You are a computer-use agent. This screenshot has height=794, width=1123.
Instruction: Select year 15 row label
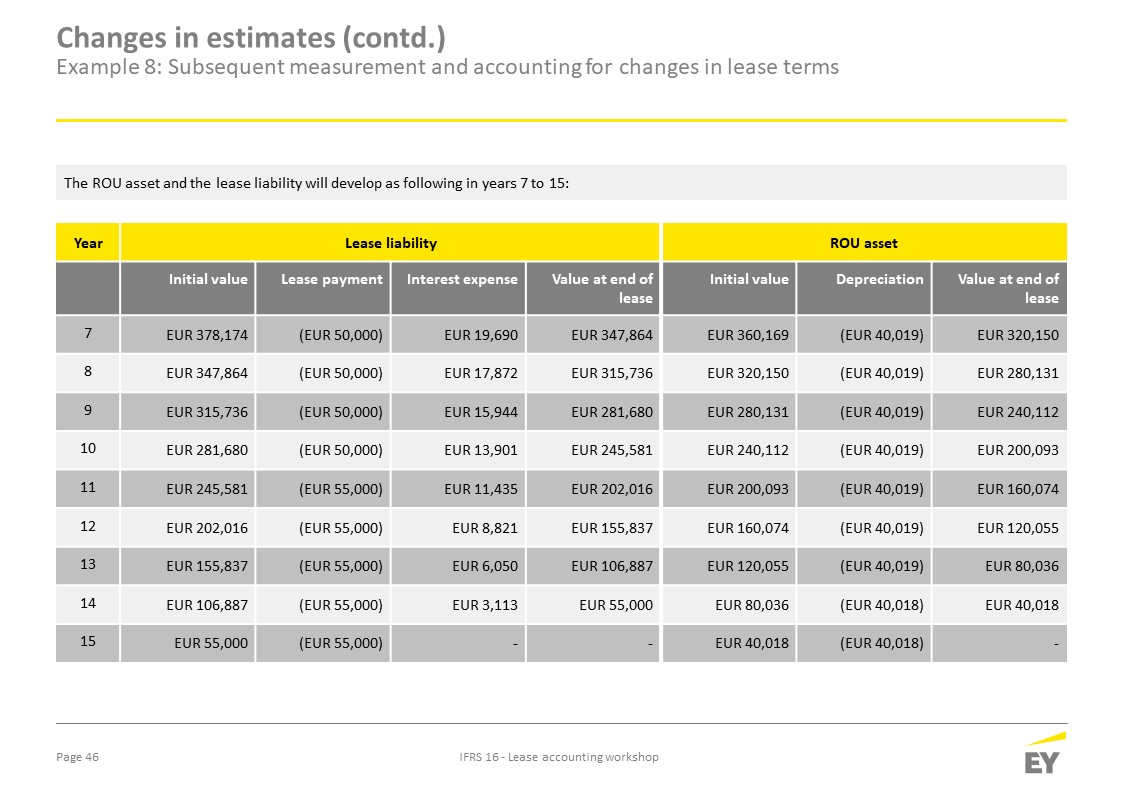click(x=88, y=642)
